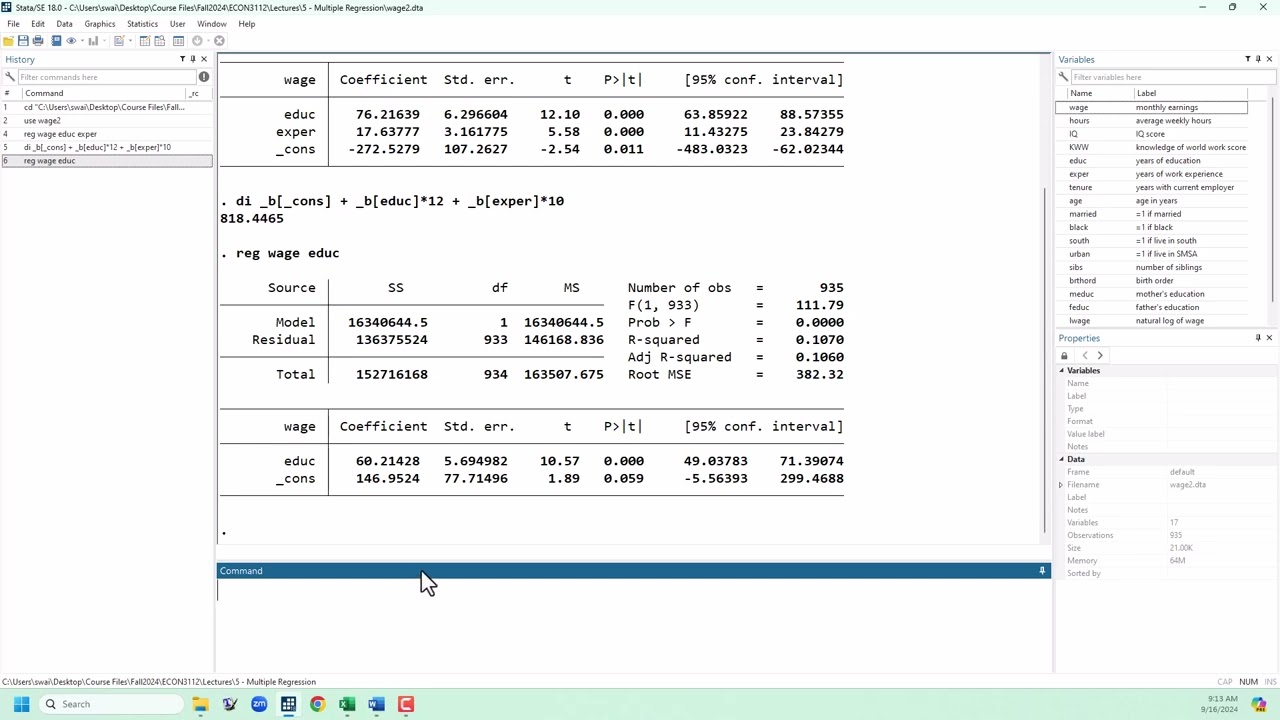The width and height of the screenshot is (1280, 720).
Task: Open Google Chrome from the taskbar
Action: (x=317, y=704)
